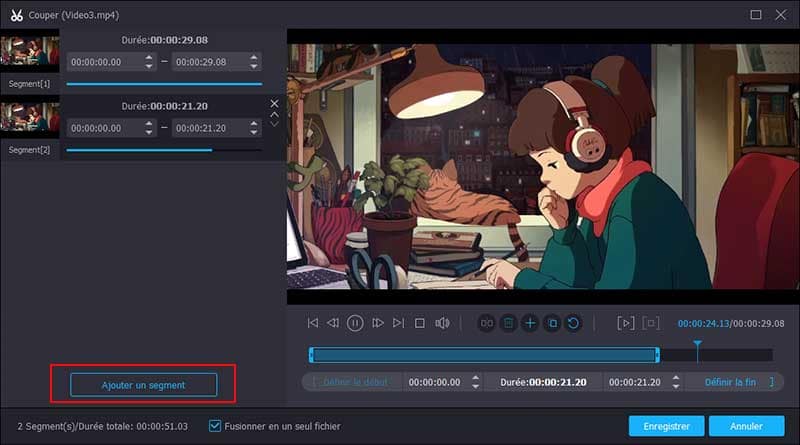Move Segment[2] up in the list
The height and width of the screenshot is (445, 800).
[275, 113]
